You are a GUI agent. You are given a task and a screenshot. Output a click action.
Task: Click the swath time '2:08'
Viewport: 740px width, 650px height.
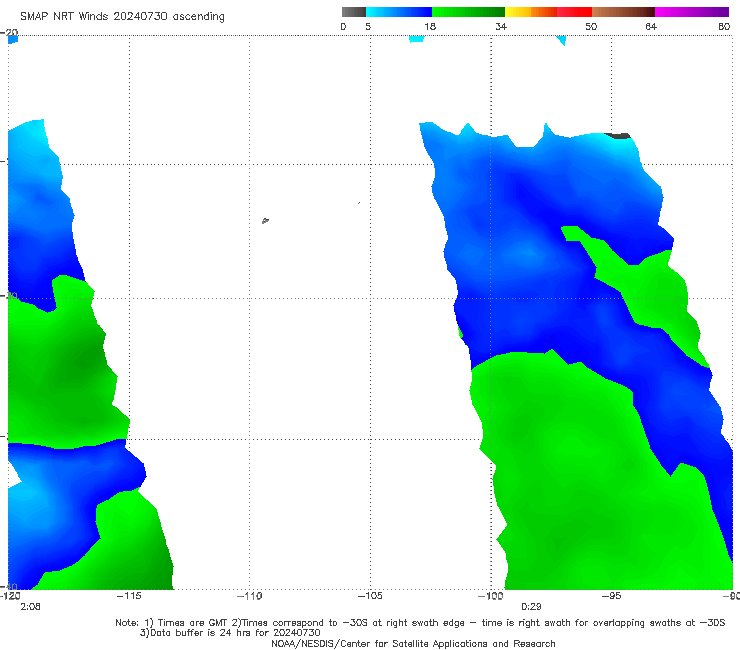(x=30, y=607)
